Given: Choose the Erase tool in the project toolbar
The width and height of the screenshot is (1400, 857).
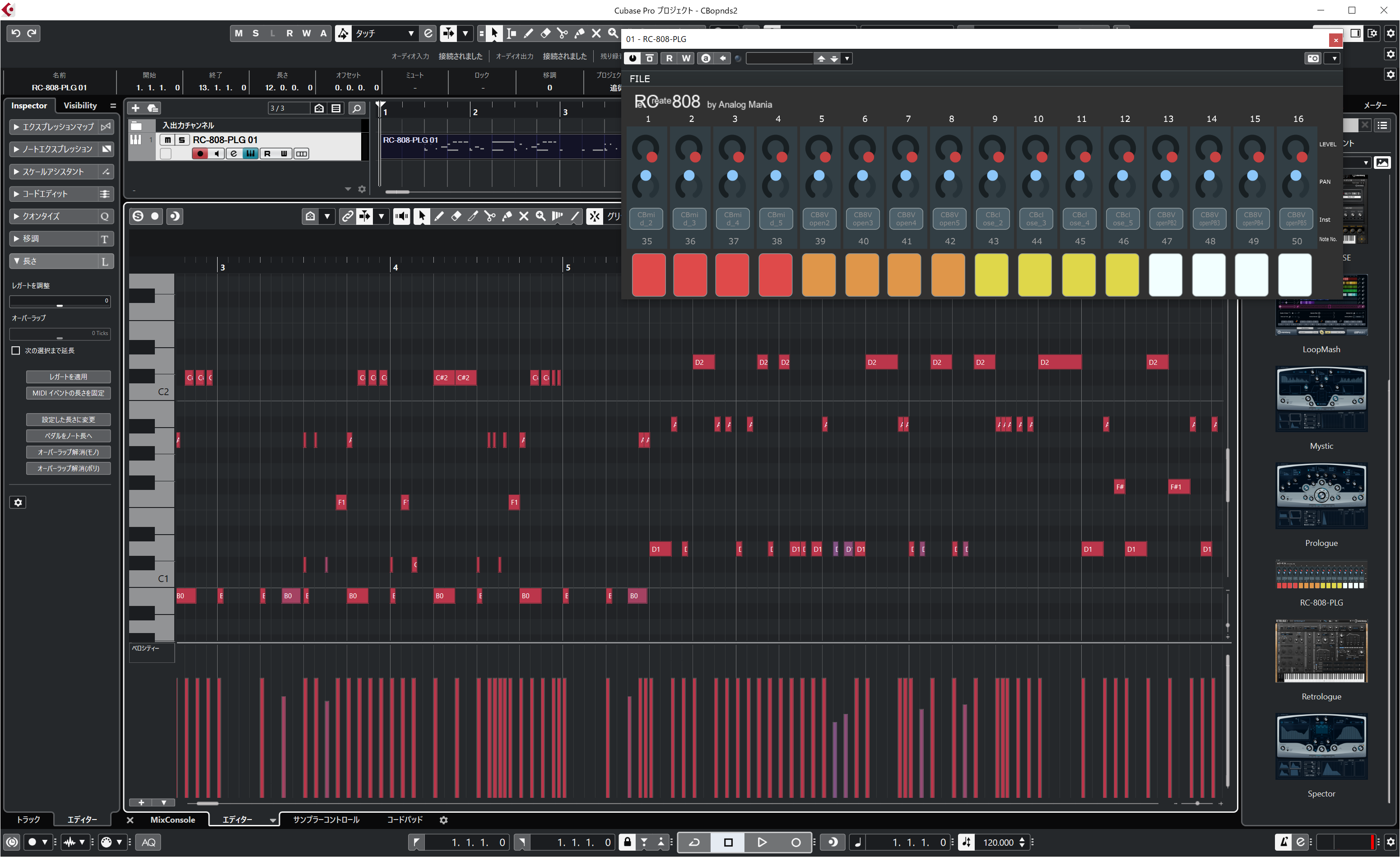Looking at the screenshot, I should click(x=545, y=33).
